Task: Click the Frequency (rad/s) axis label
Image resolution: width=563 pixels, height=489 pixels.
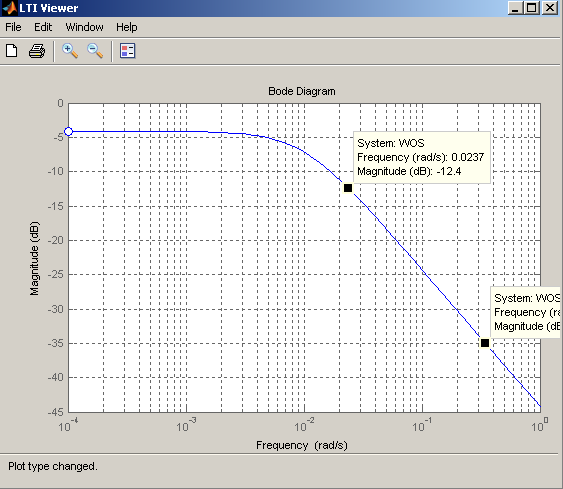Action: (302, 445)
